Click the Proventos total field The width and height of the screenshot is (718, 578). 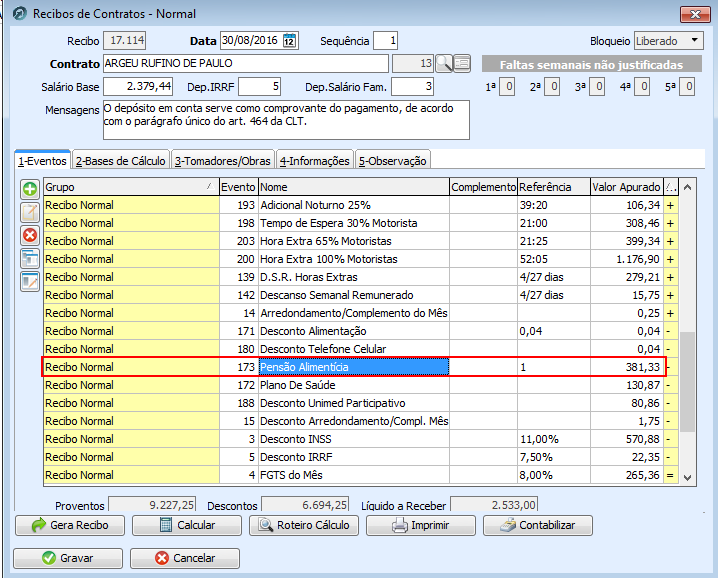[152, 505]
